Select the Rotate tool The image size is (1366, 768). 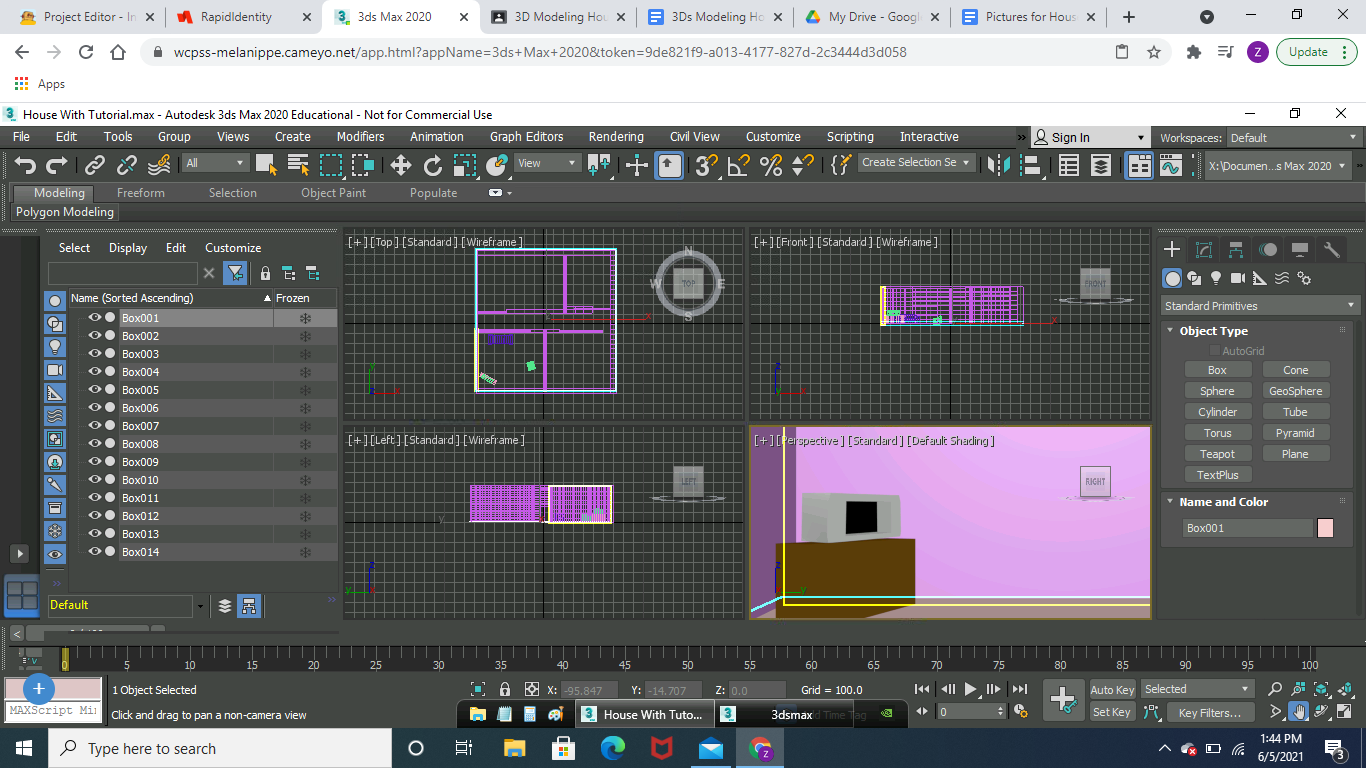tap(433, 165)
